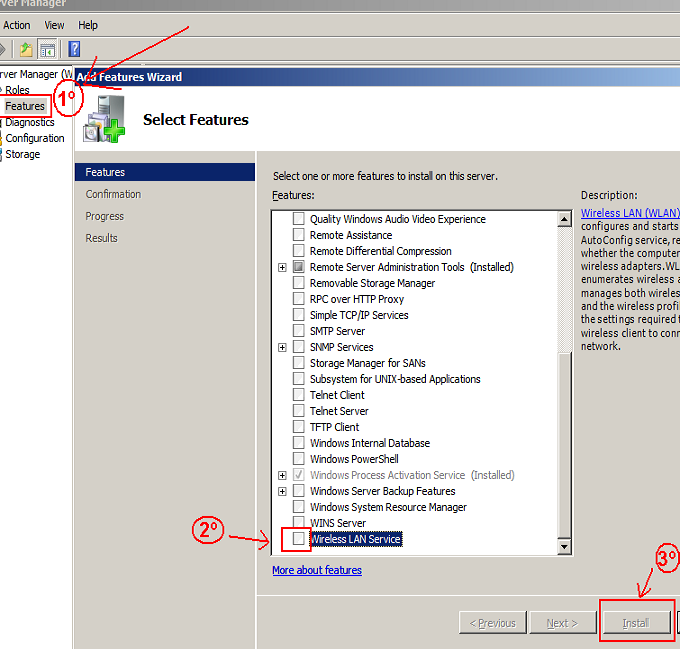Select Roles in the Server Manager tree

point(17,90)
